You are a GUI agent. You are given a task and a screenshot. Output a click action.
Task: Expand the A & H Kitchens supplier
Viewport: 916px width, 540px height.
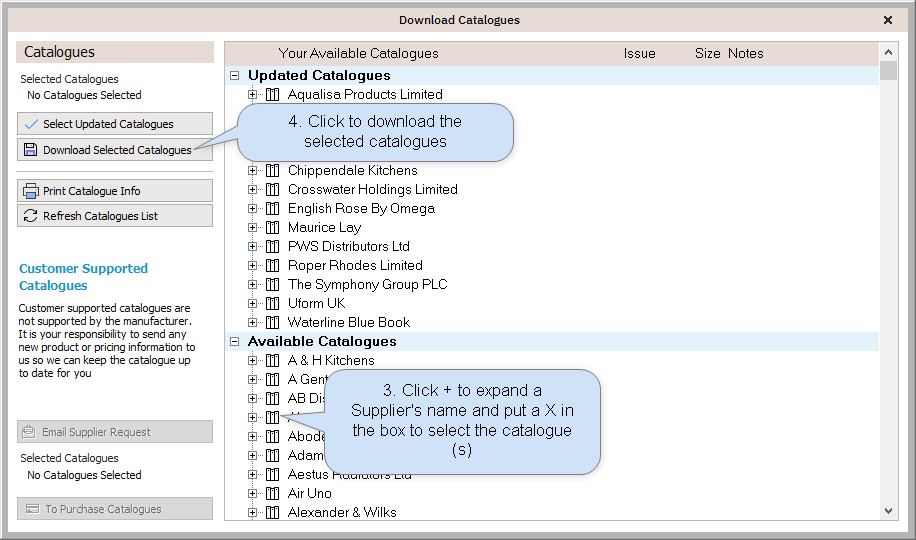tap(252, 361)
